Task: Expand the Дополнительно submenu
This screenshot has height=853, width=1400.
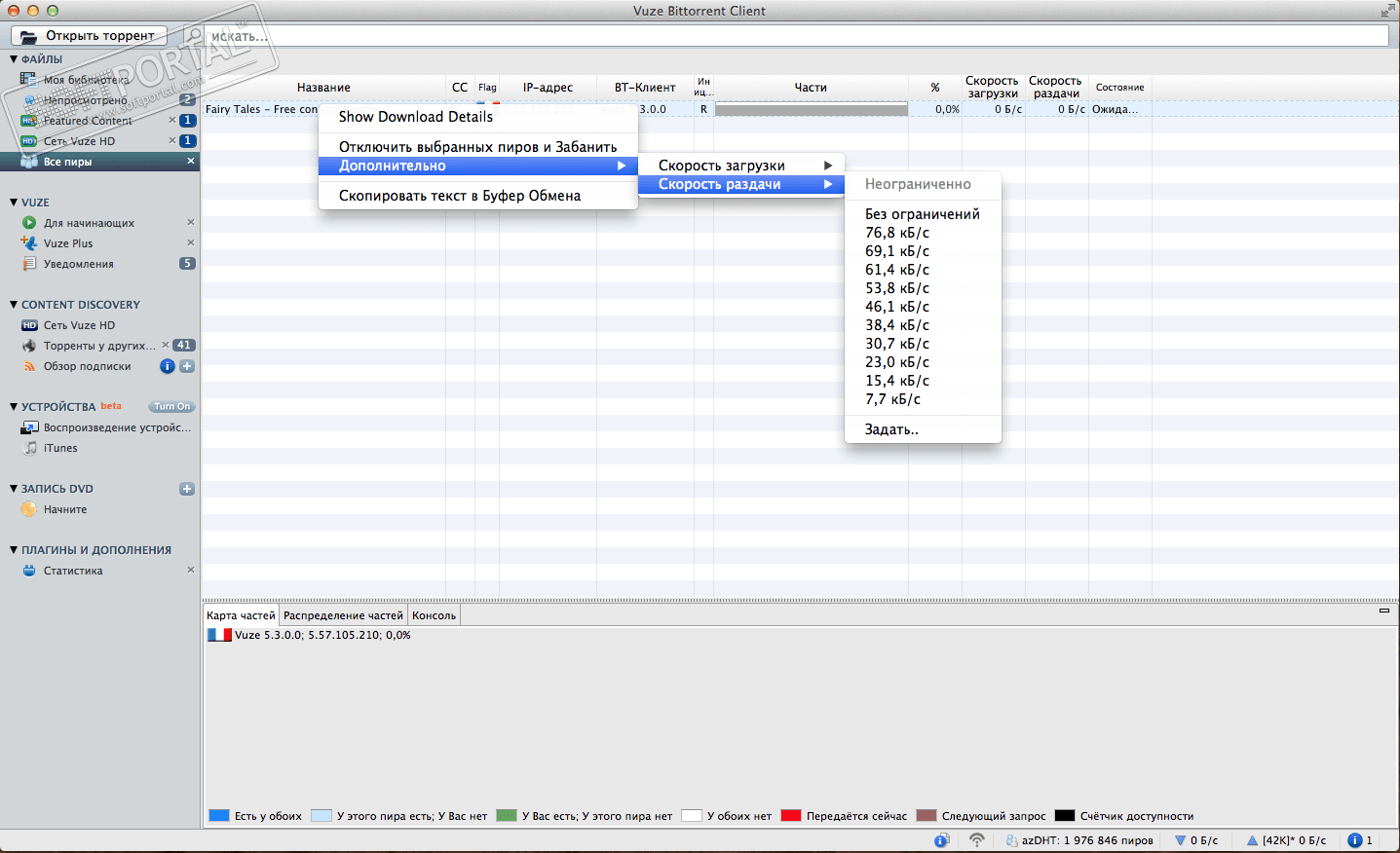Action: pyautogui.click(x=478, y=166)
